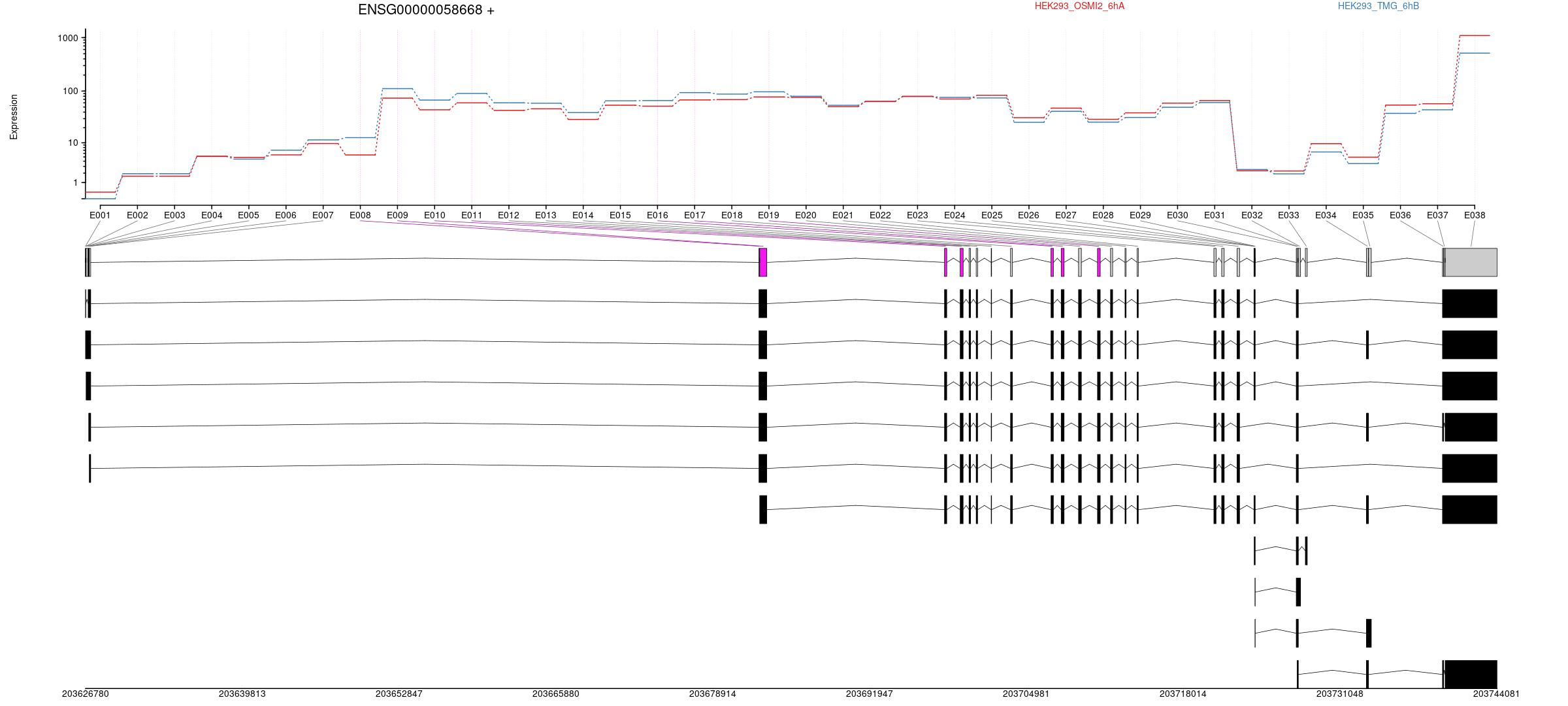Screen dimensions: 1568x706
Task: Select the HEK293_OSMI2_6hA legend label
Action: click(1079, 6)
